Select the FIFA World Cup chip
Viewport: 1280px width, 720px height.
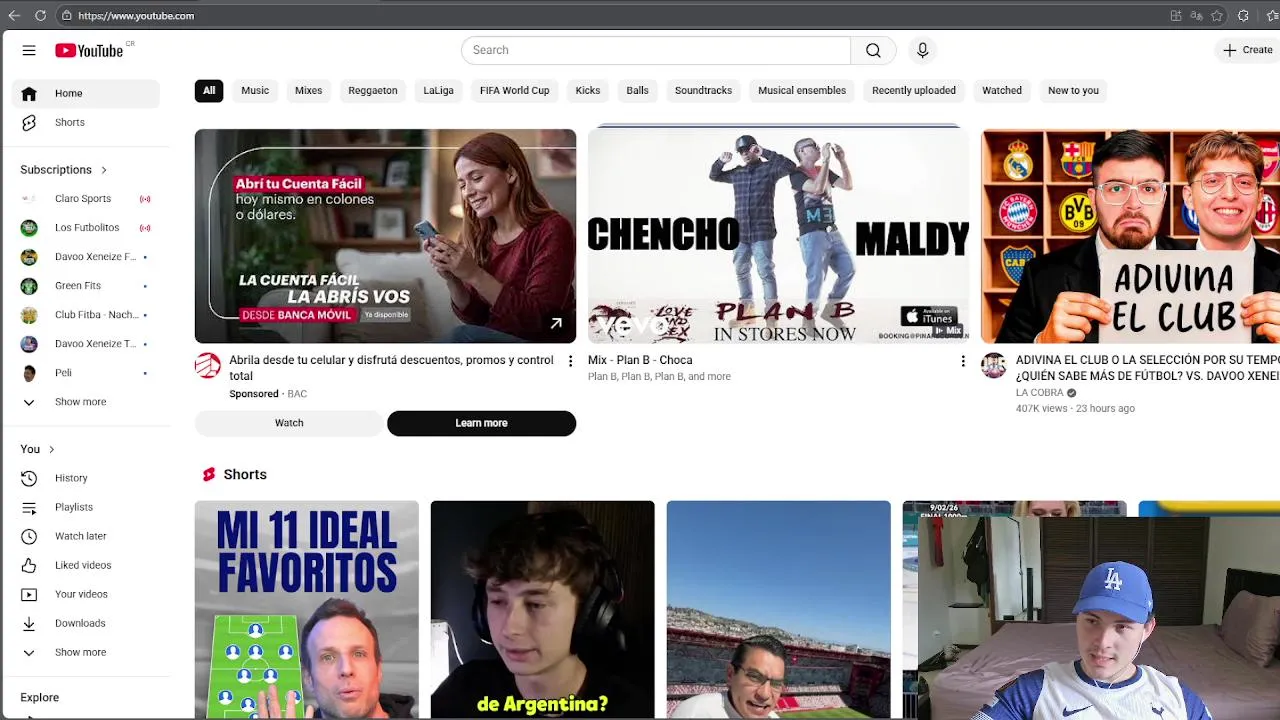coord(514,90)
